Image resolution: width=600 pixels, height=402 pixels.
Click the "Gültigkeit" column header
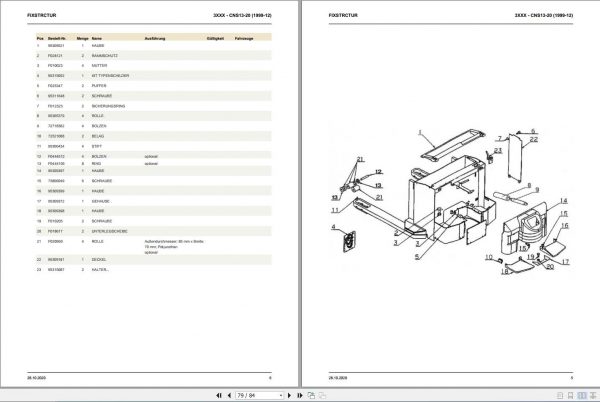[x=215, y=38]
